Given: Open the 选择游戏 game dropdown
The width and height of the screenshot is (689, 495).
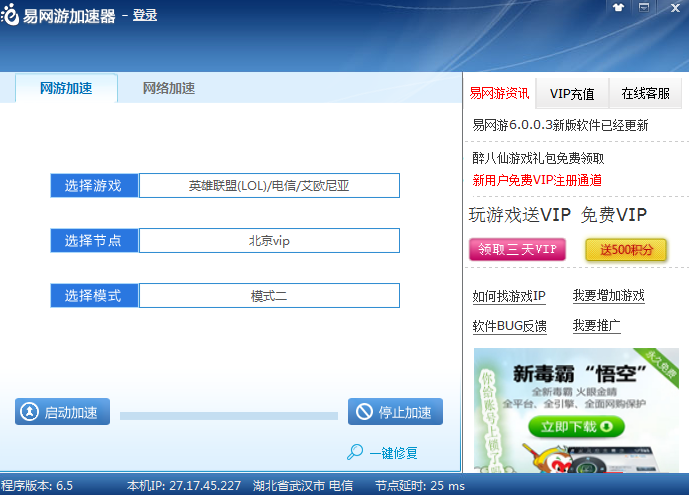Looking at the screenshot, I should tap(269, 186).
